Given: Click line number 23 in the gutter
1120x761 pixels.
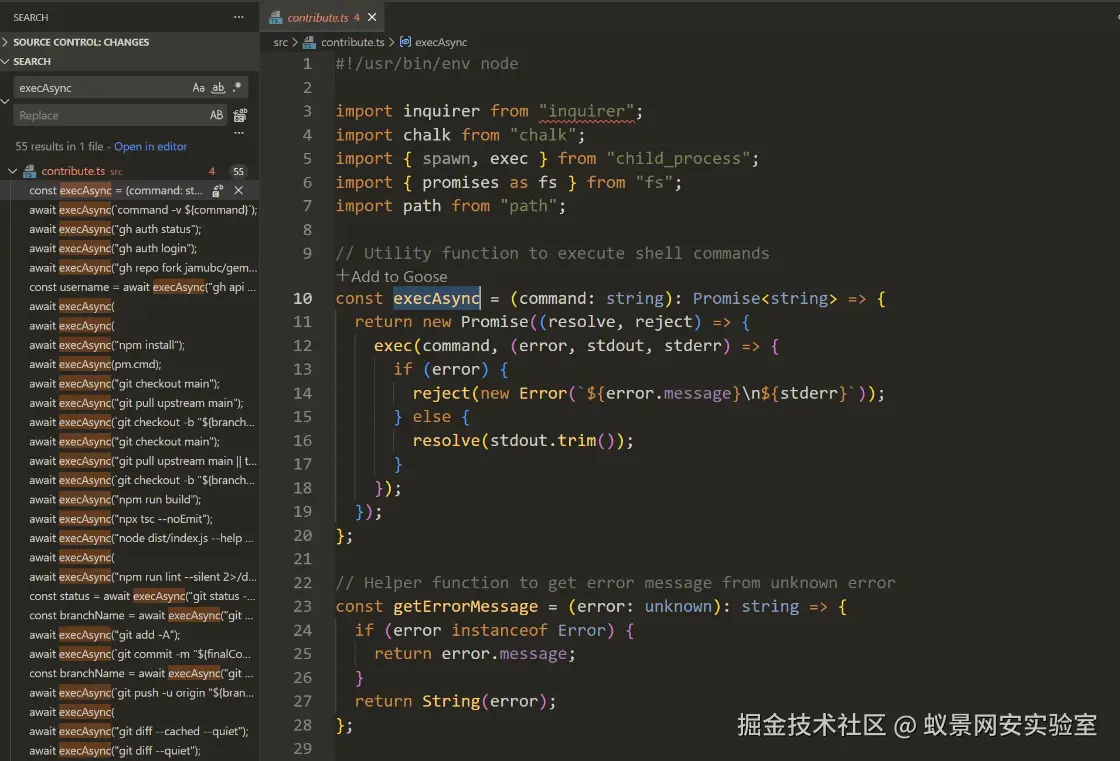Looking at the screenshot, I should (303, 607).
